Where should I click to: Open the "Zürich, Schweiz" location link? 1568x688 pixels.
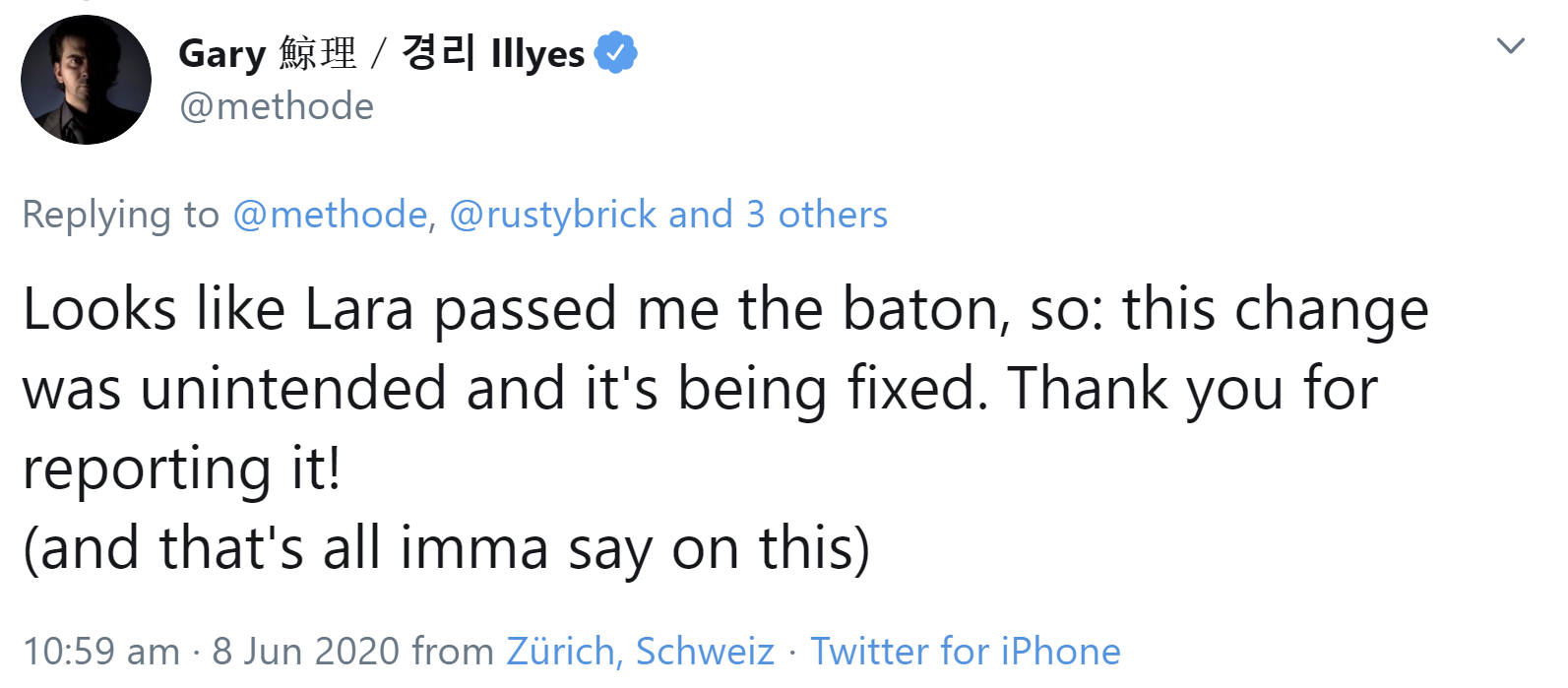point(640,652)
